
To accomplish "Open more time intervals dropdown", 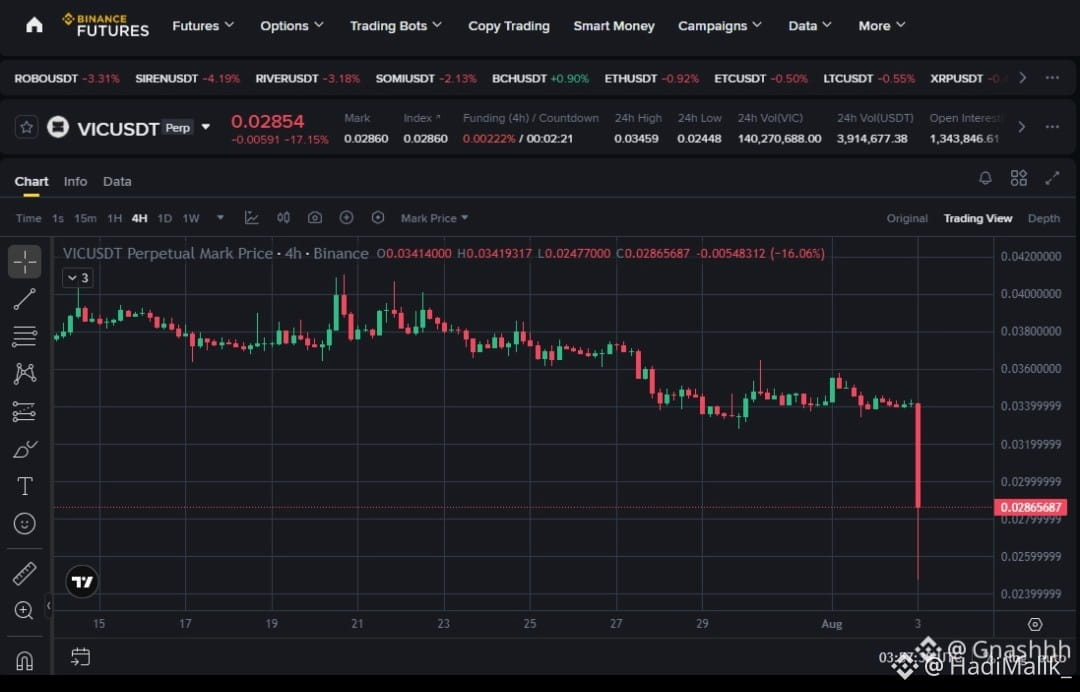I will pyautogui.click(x=220, y=218).
